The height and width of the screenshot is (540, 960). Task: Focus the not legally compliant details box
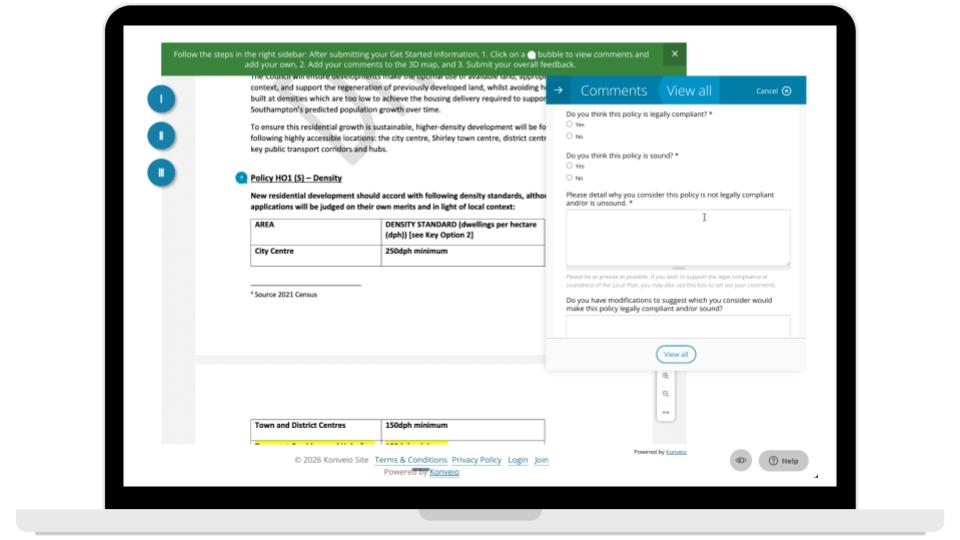pos(678,238)
